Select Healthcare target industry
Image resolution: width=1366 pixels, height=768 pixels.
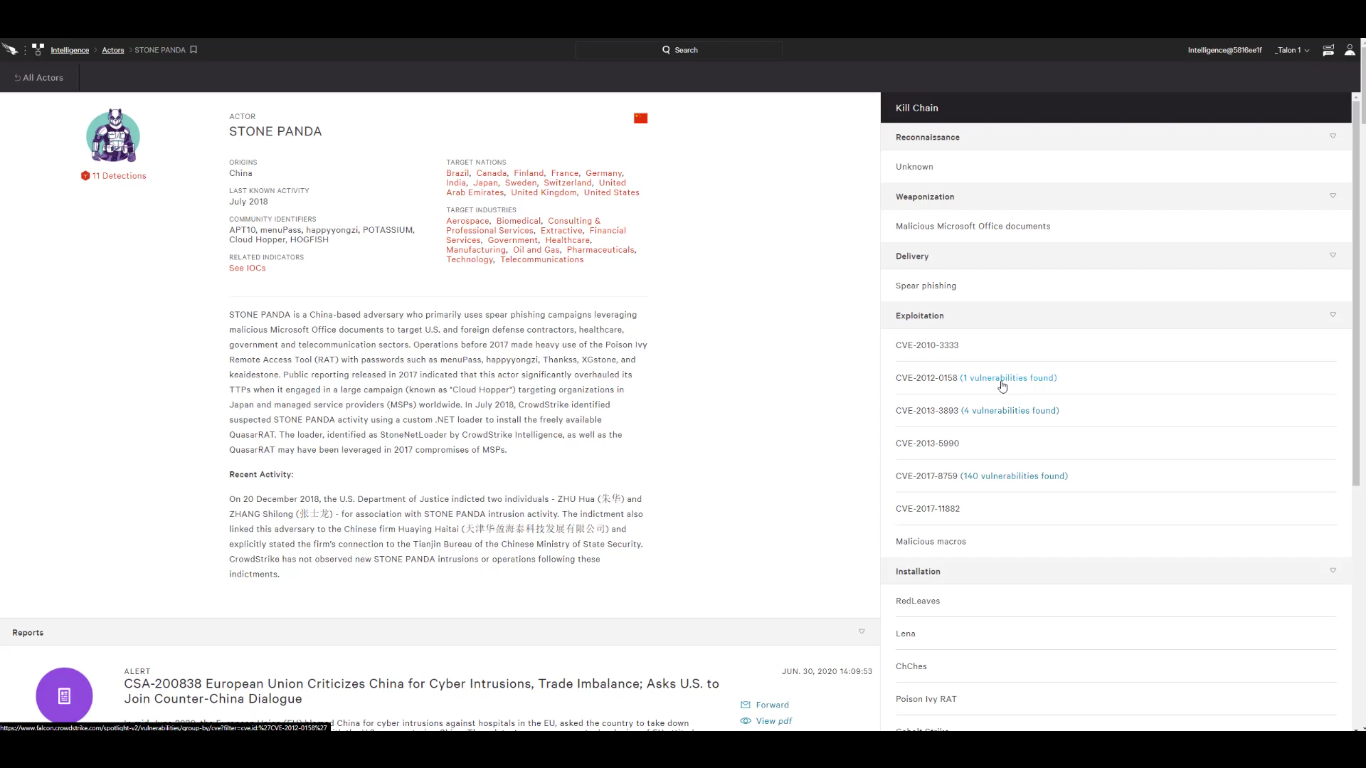[567, 240]
